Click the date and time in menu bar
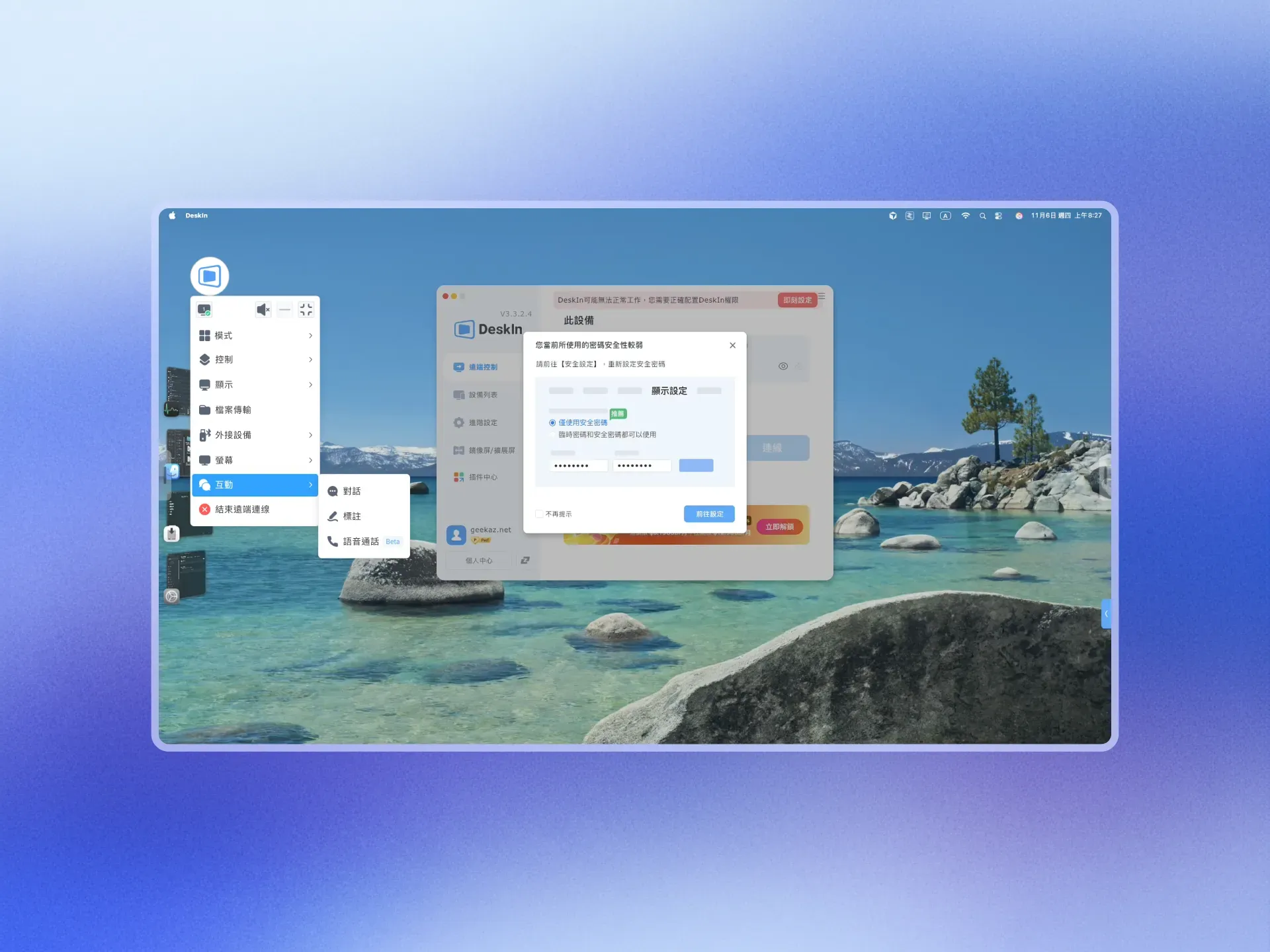The width and height of the screenshot is (1270, 952). pyautogui.click(x=1066, y=216)
